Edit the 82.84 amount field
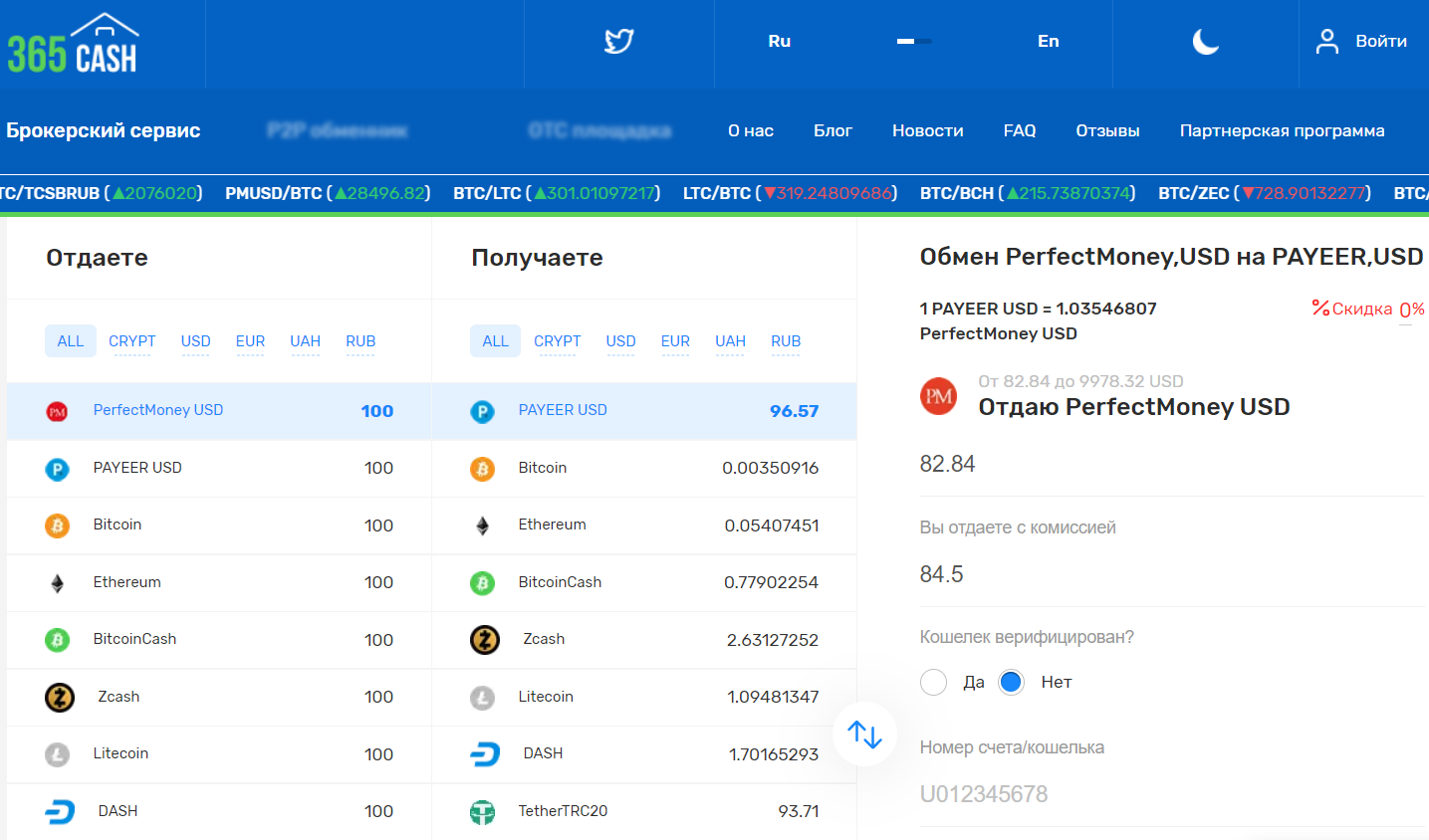1429x840 pixels. (x=1172, y=464)
